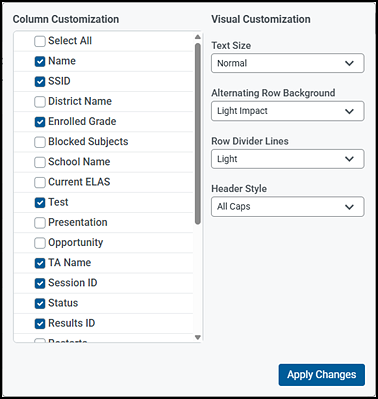Image resolution: width=378 pixels, height=399 pixels.
Task: Enable the Presentation column checkbox
Action: tap(40, 223)
